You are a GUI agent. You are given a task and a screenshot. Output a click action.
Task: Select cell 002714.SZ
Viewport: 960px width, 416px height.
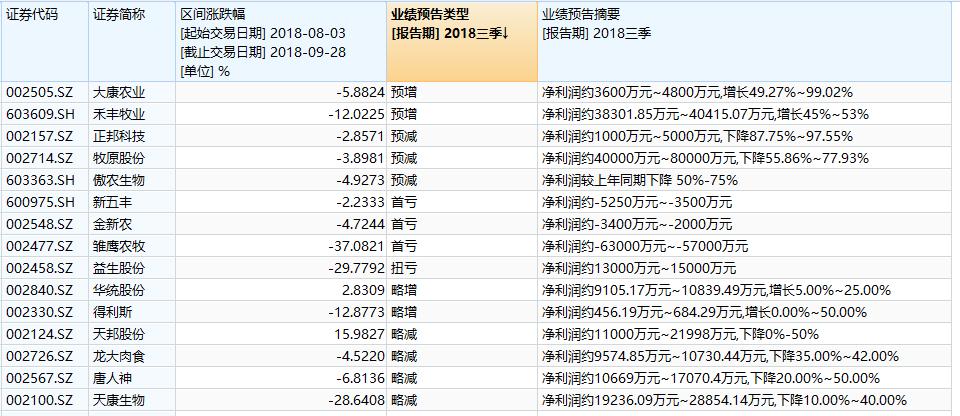pyautogui.click(x=45, y=159)
